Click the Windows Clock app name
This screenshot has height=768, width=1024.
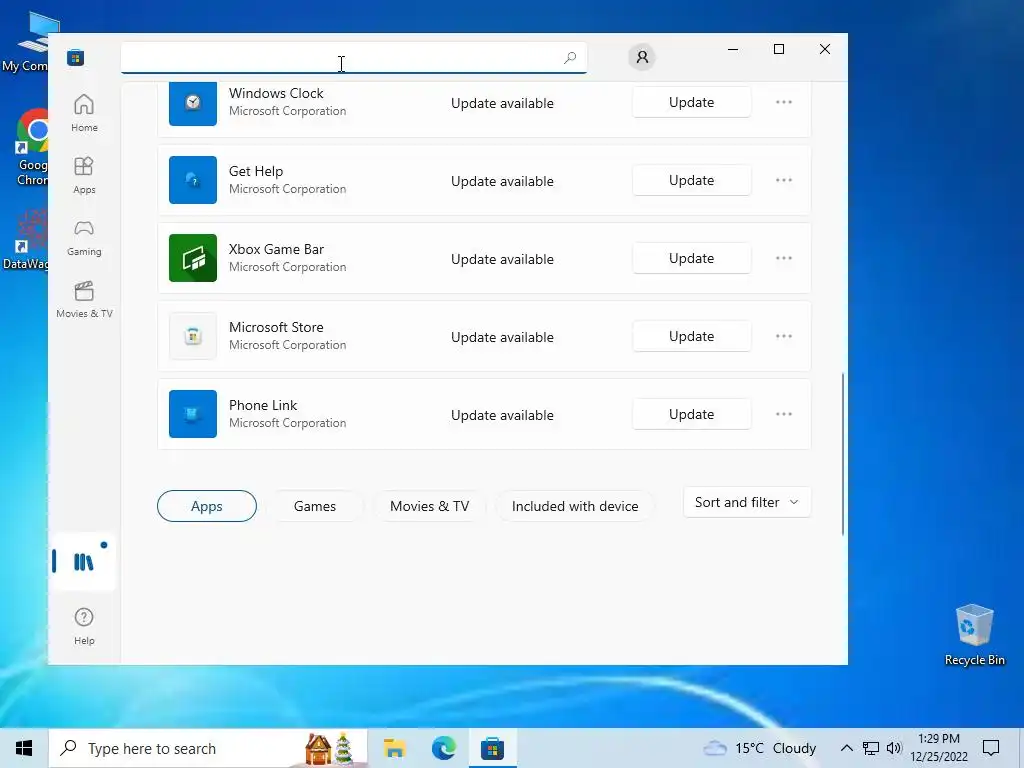coord(276,93)
